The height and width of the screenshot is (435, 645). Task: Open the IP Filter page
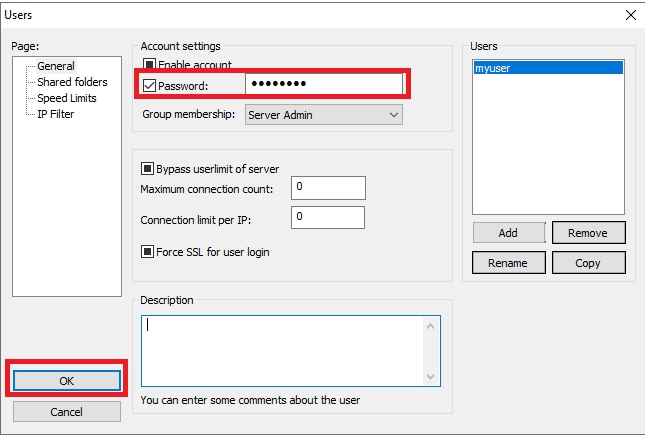[x=56, y=114]
